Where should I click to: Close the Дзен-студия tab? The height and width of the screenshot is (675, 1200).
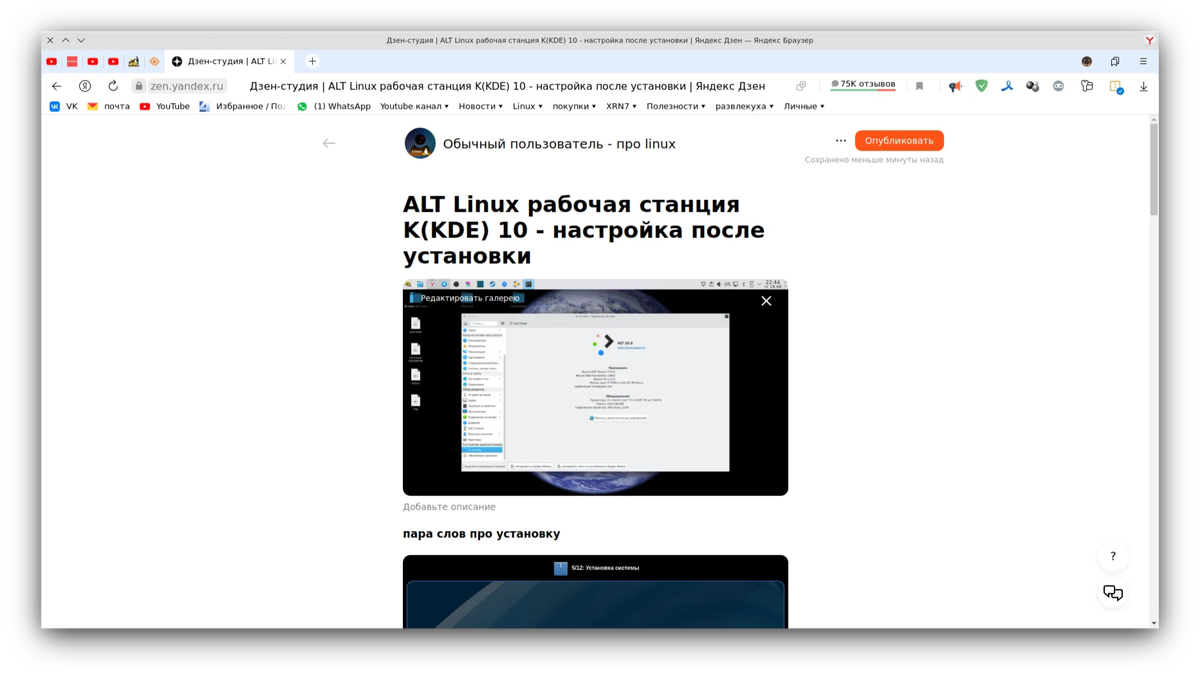[x=283, y=61]
